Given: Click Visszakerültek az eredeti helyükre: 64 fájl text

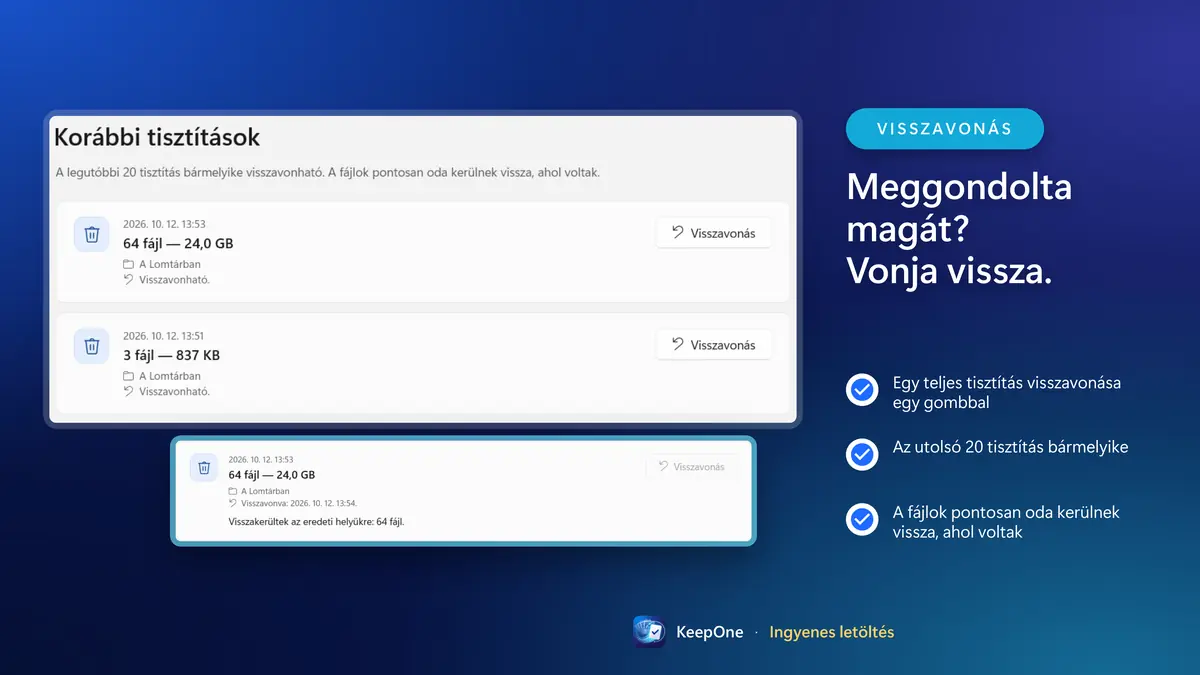Looking at the screenshot, I should (x=316, y=521).
